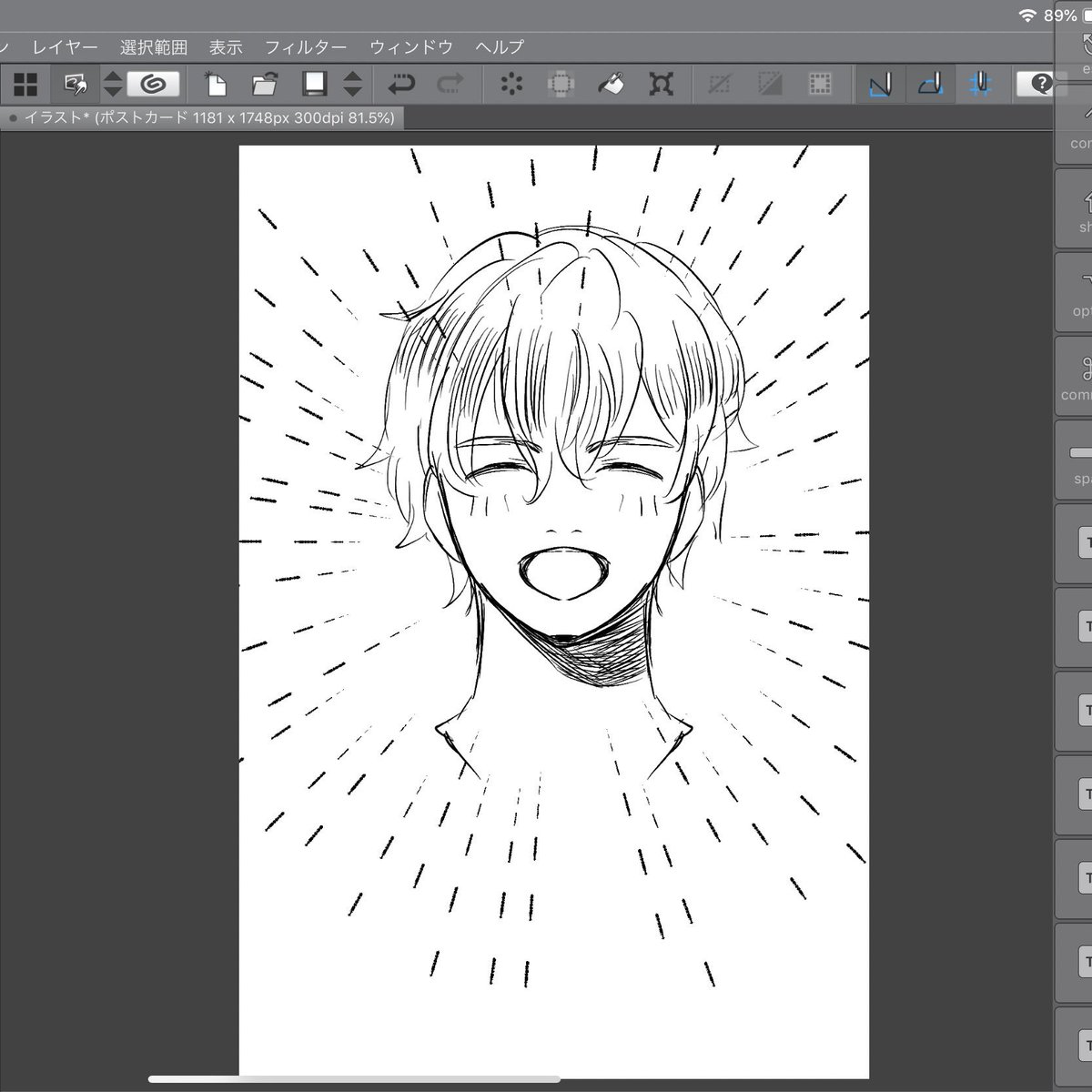Tap the command edge keyboard key
The image size is (1092, 1092).
pos(1076,376)
